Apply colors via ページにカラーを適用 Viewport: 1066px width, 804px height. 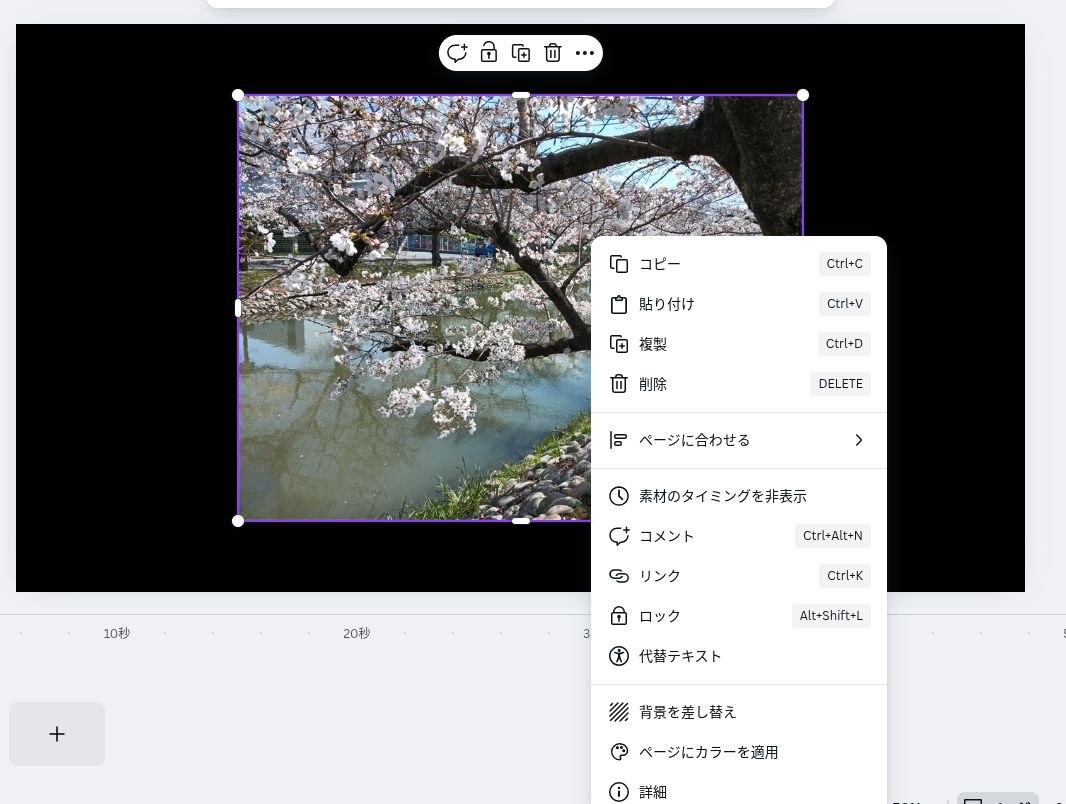click(708, 752)
